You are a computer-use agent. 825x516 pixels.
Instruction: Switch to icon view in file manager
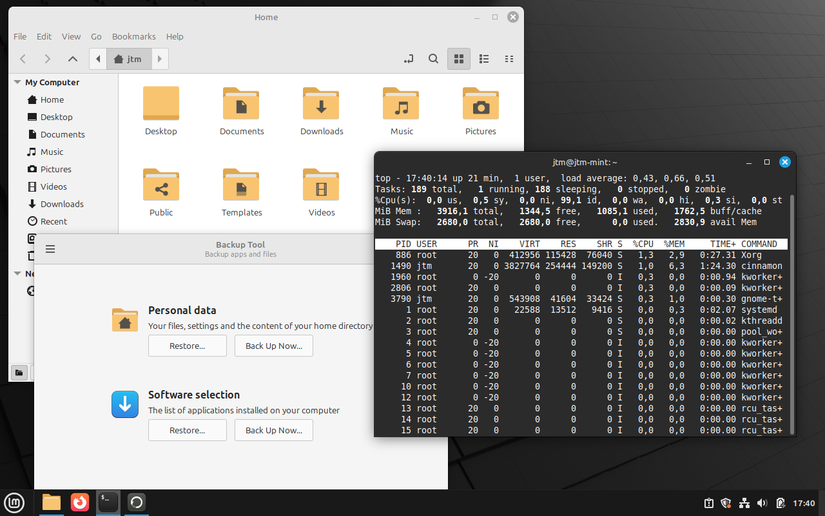click(459, 59)
